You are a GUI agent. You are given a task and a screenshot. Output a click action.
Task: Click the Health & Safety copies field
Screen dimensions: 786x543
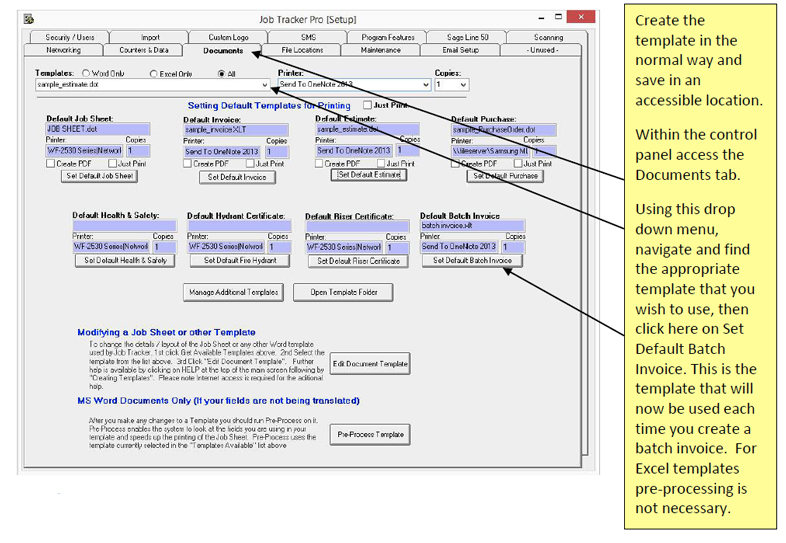click(165, 247)
